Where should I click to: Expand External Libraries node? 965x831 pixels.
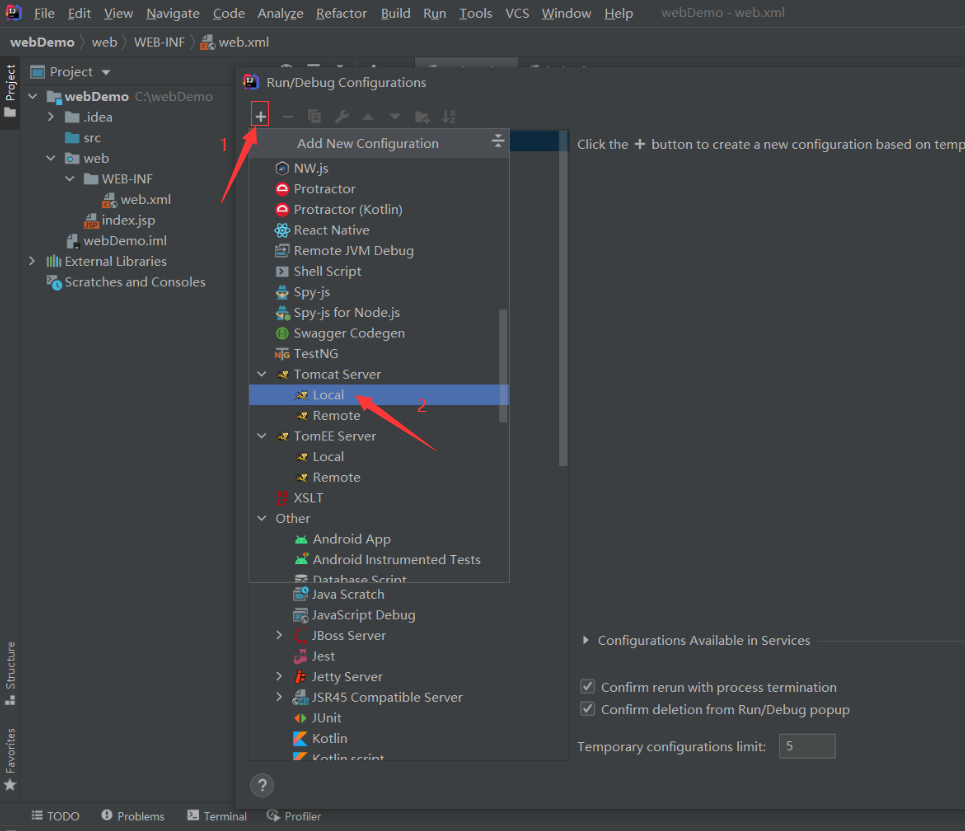(32, 261)
